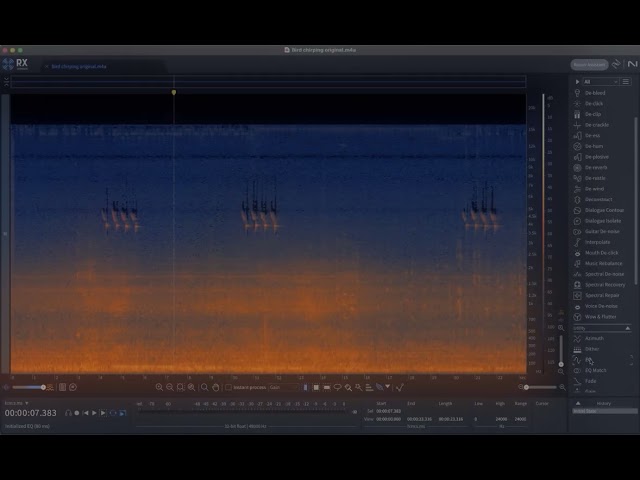Screen dimensions: 640x480
Task: Open the Mouth De-click module
Action: pyautogui.click(x=601, y=253)
